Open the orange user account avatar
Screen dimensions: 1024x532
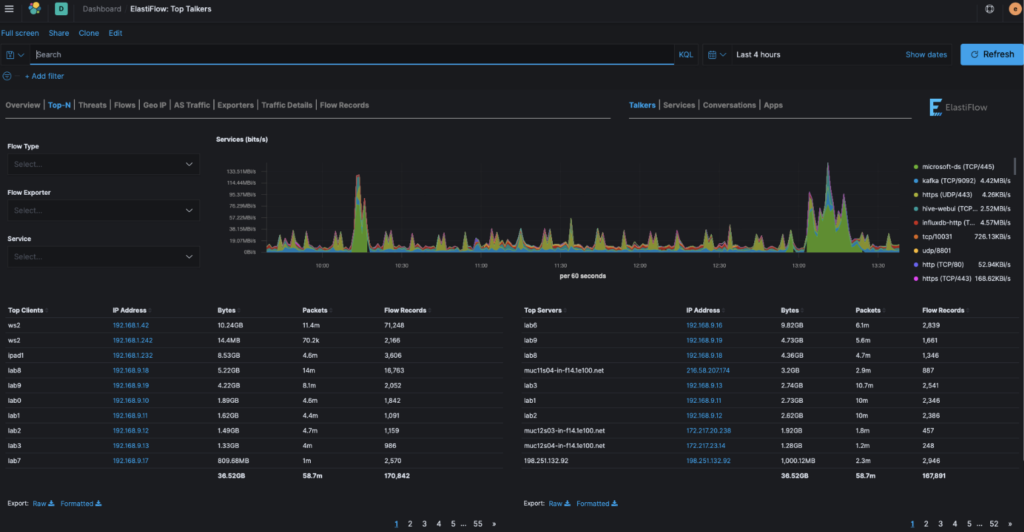[x=1015, y=9]
